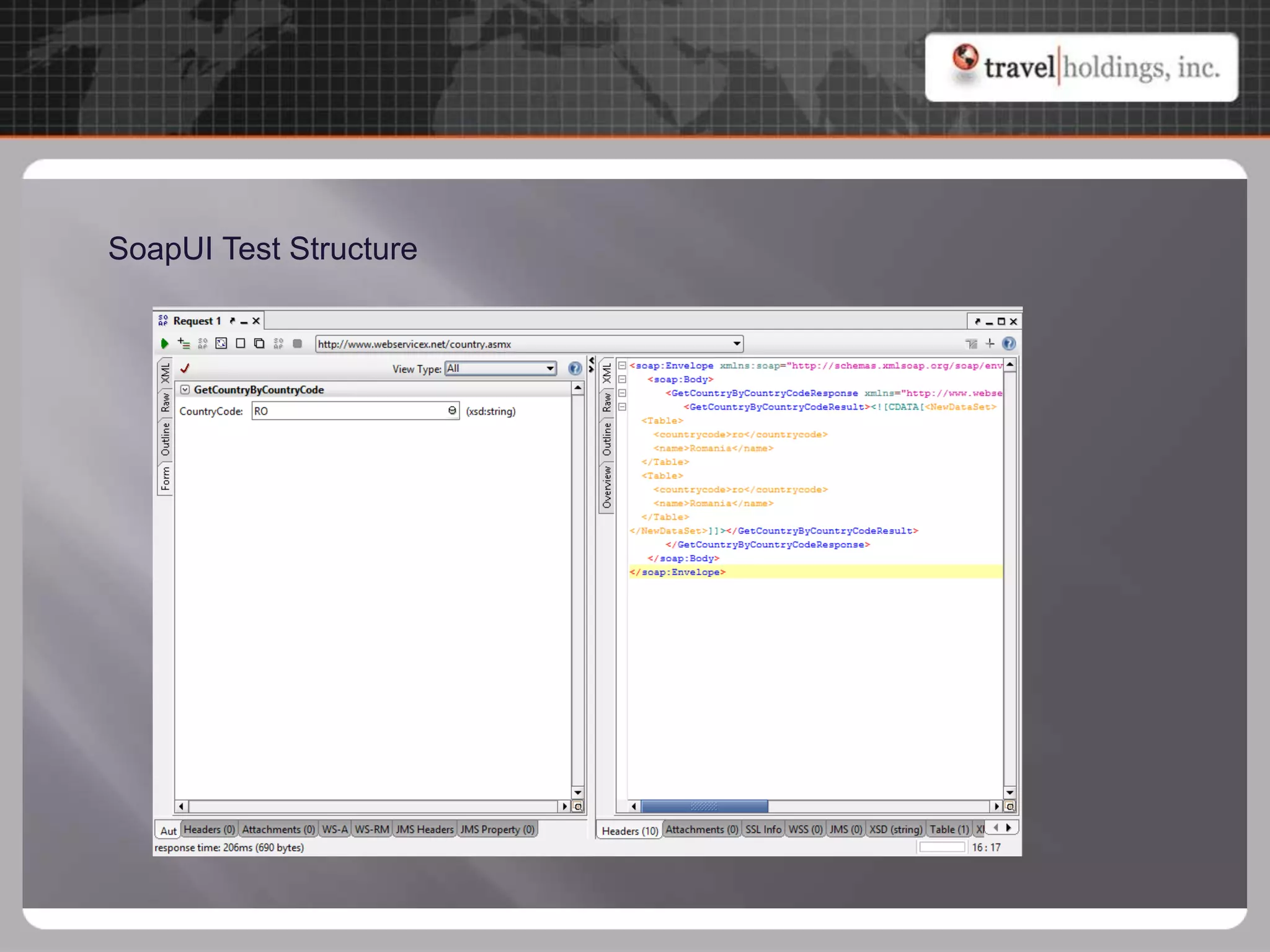Click blue help icon beside View Type
Image resolution: width=1270 pixels, height=952 pixels.
point(575,369)
